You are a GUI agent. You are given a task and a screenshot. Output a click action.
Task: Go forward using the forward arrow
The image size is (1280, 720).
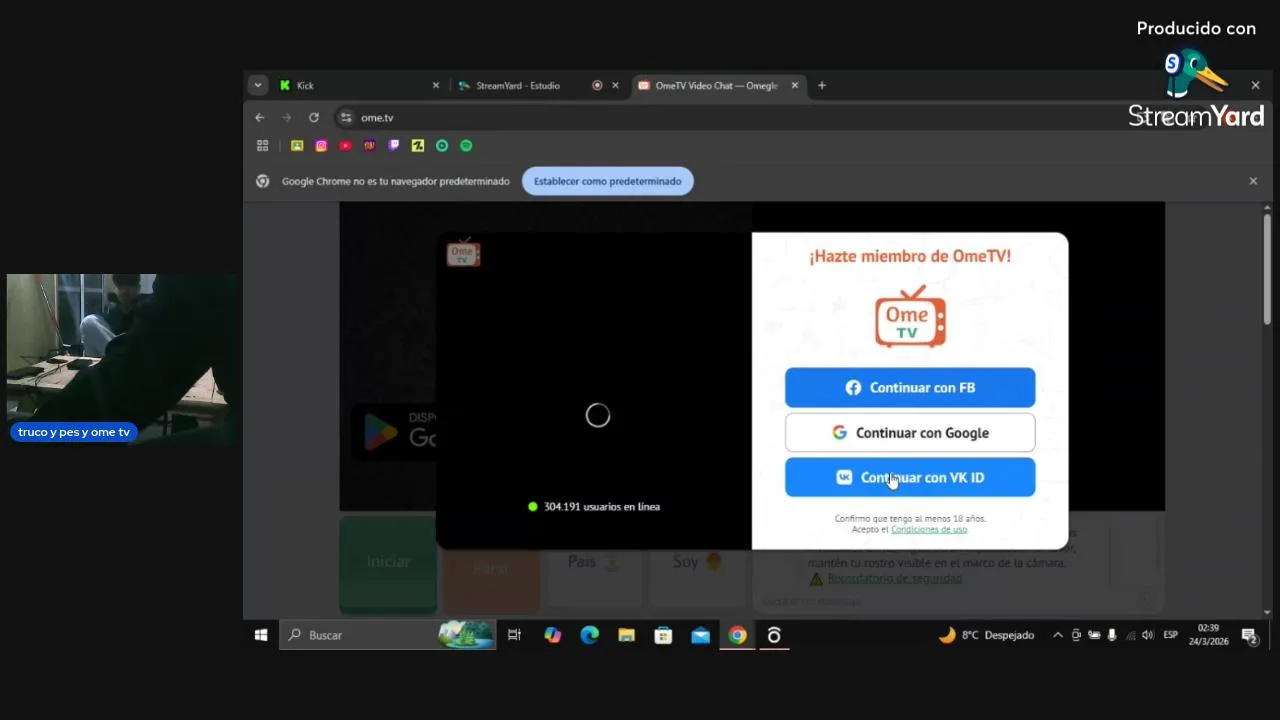coord(287,117)
